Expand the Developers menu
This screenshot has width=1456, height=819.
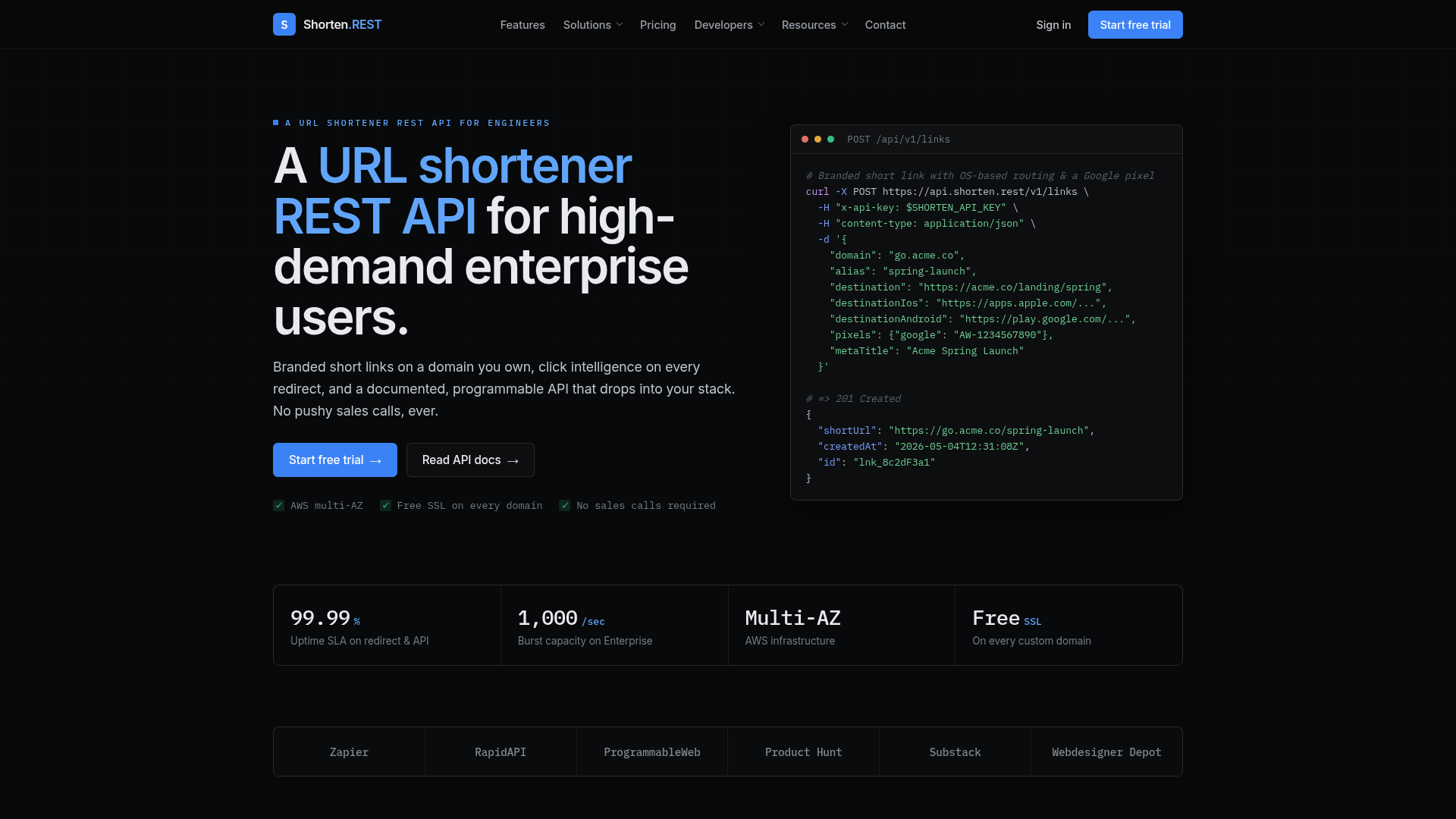(730, 25)
